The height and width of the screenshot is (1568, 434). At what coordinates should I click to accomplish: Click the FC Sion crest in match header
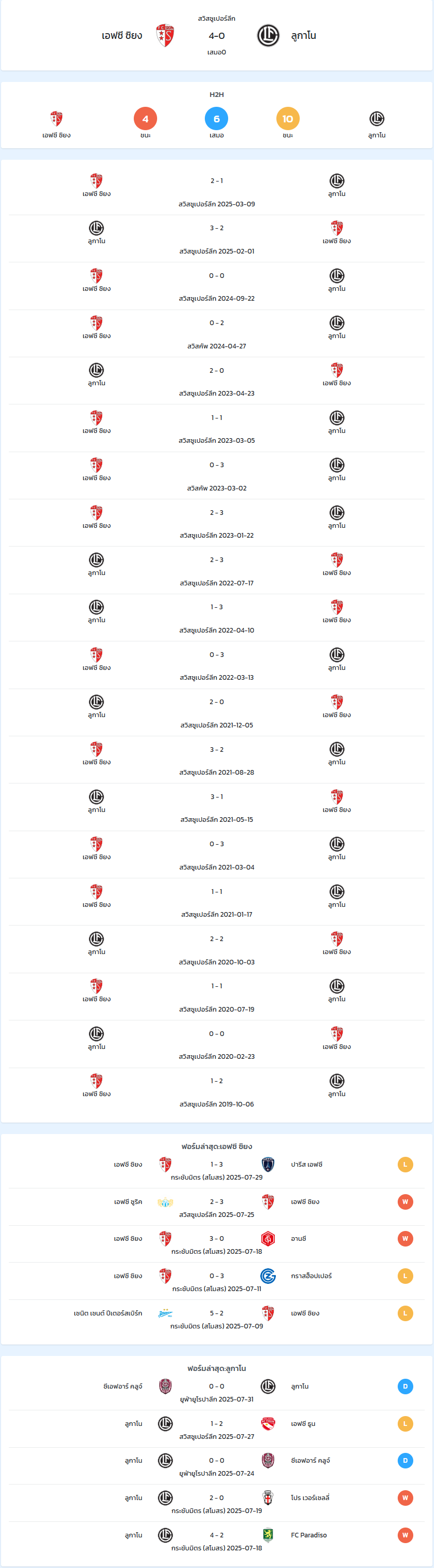(165, 36)
